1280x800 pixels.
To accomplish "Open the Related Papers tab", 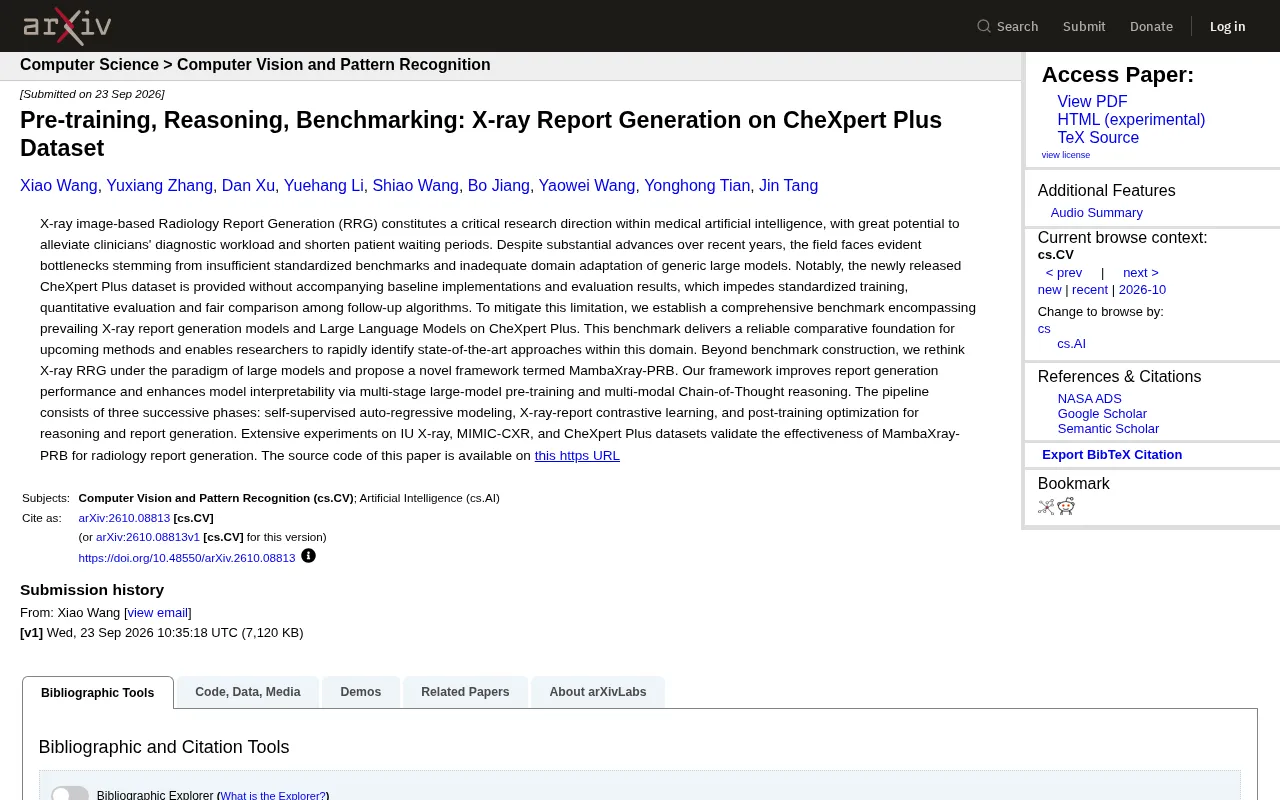I will click(465, 692).
